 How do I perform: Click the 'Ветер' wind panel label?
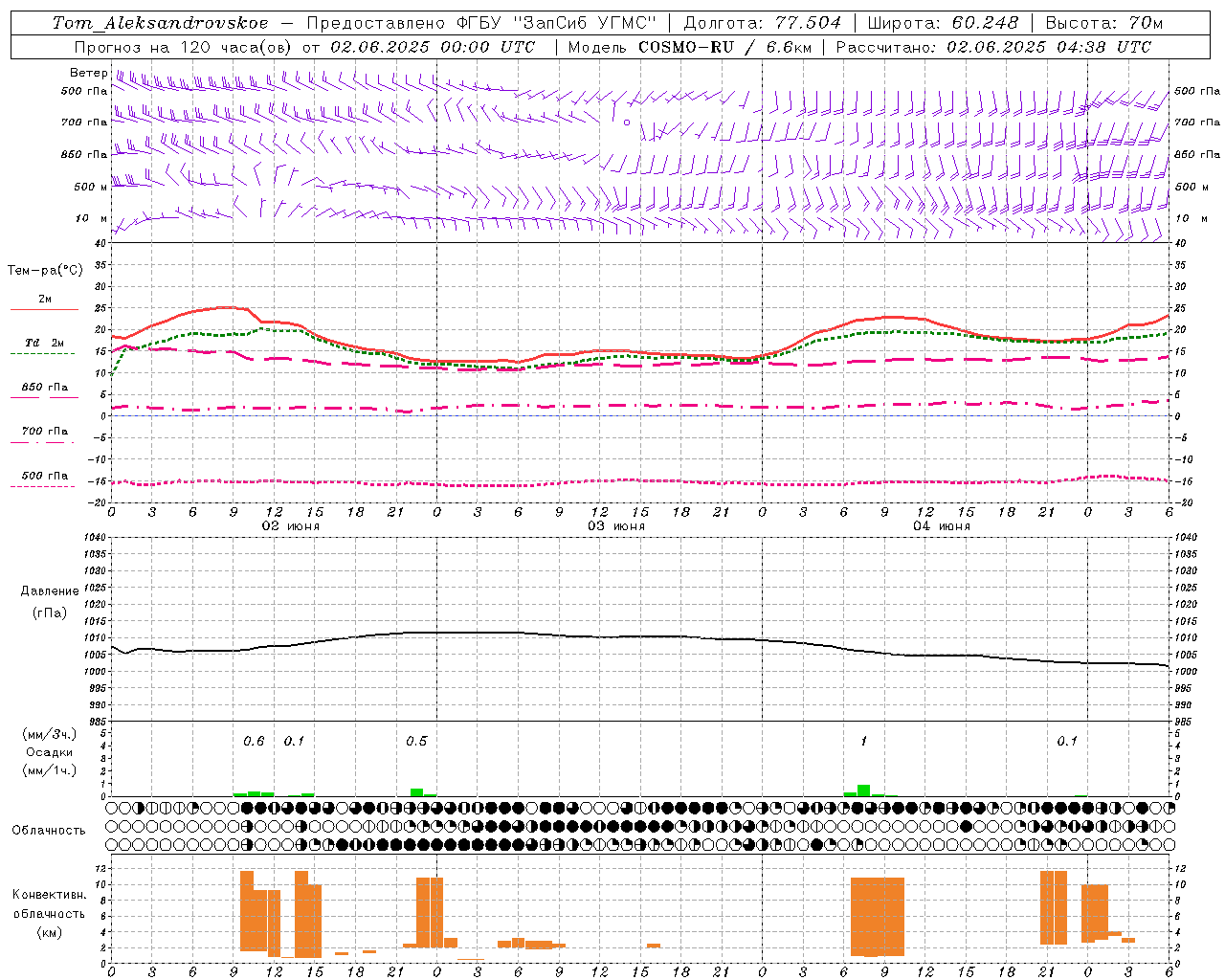(x=89, y=73)
